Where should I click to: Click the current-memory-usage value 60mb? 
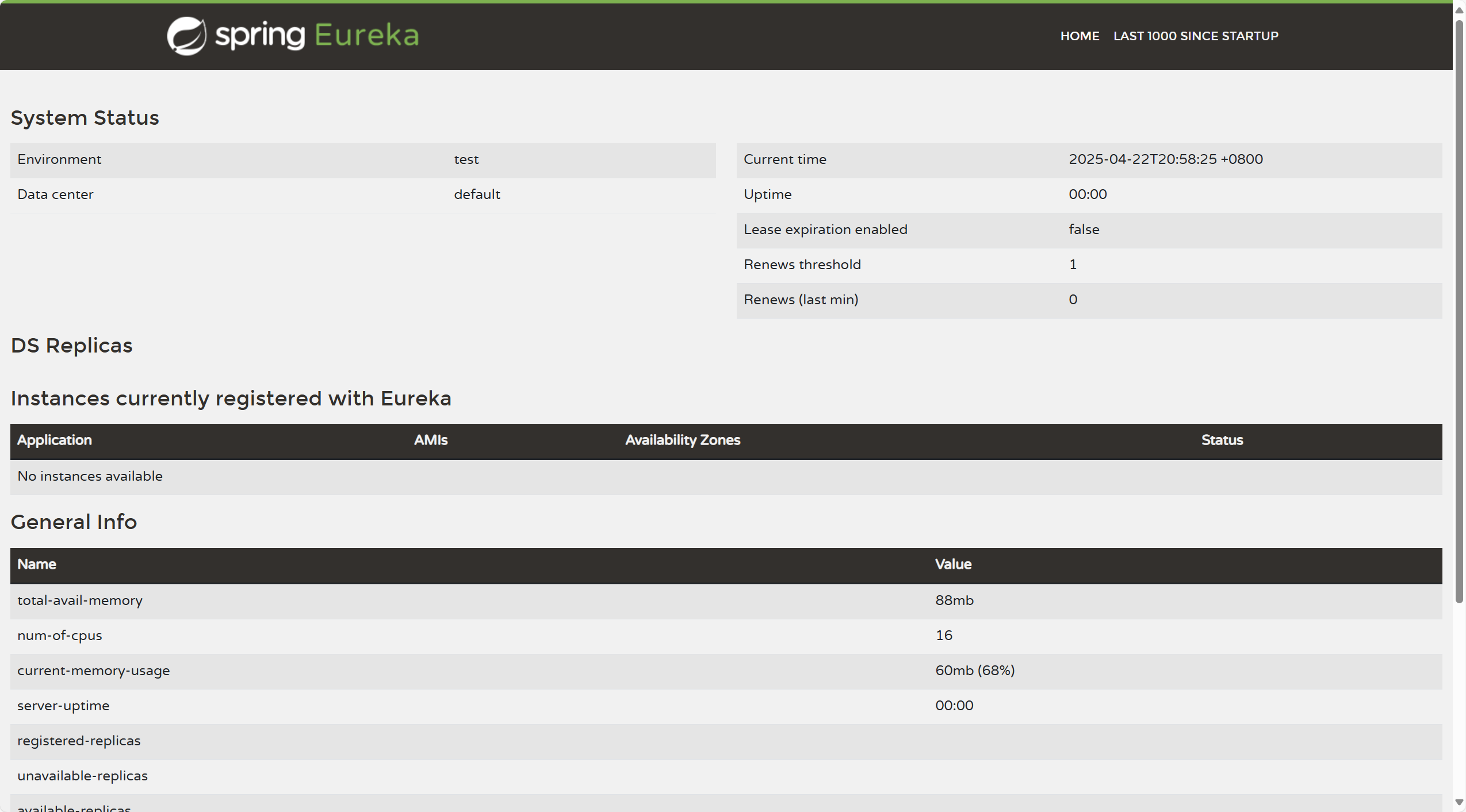975,671
